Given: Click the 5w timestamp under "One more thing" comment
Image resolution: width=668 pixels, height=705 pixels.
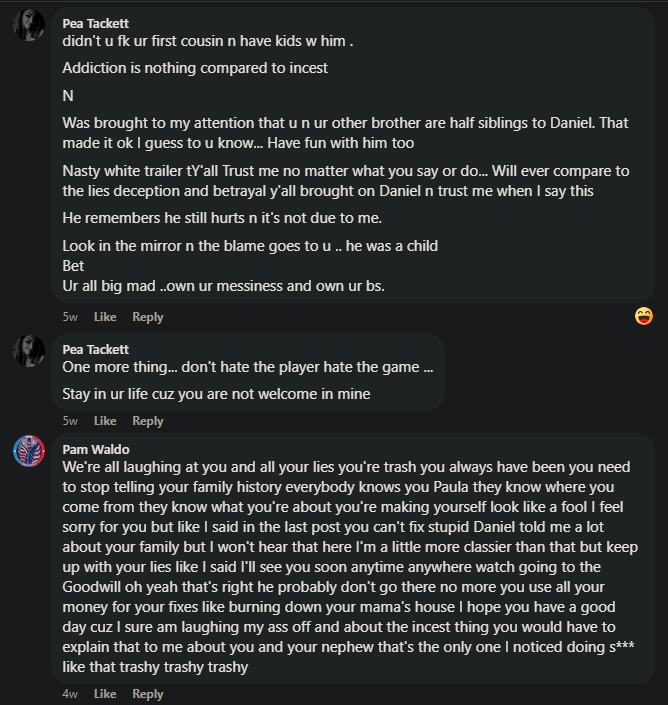Looking at the screenshot, I should pyautogui.click(x=70, y=421).
